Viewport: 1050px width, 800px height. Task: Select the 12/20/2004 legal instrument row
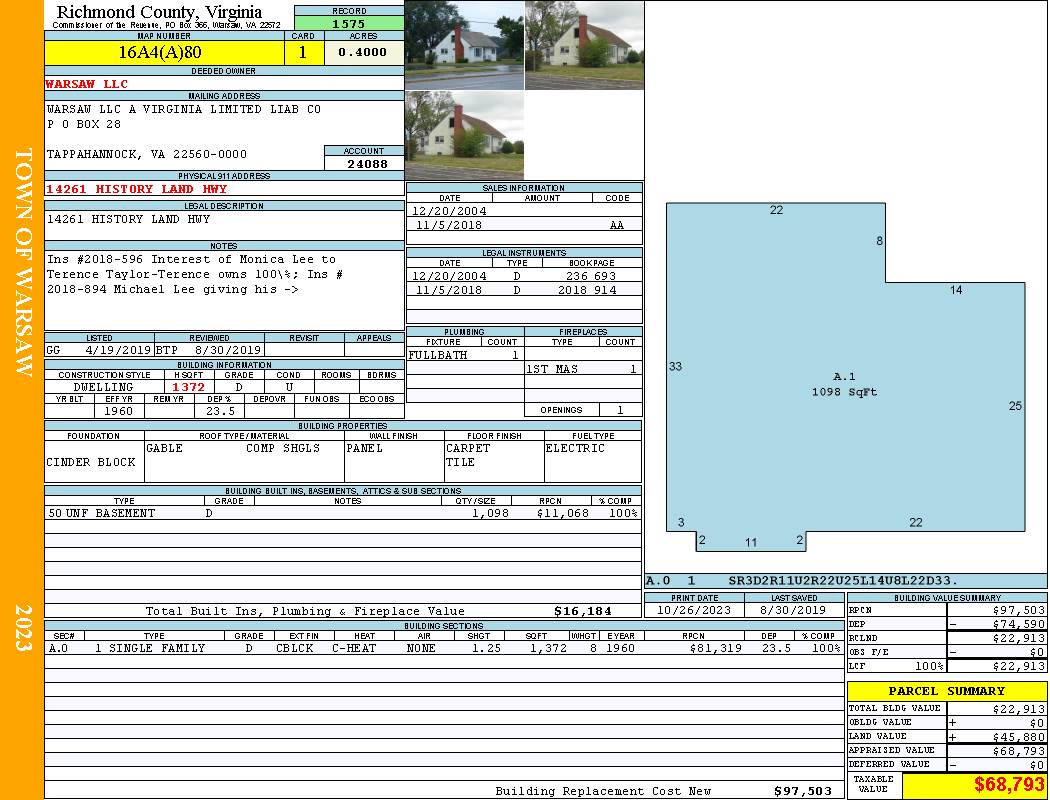pyautogui.click(x=524, y=276)
